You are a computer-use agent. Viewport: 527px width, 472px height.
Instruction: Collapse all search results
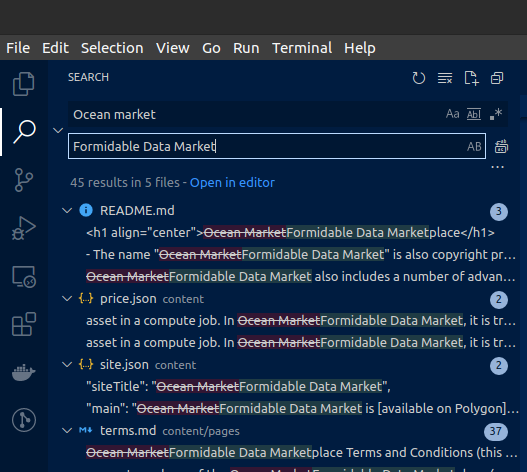[x=497, y=78]
